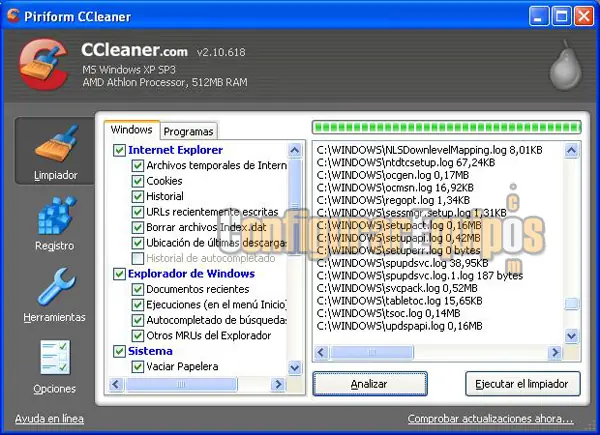The height and width of the screenshot is (435, 600).
Task: Click options list scroll up arrow
Action: [x=295, y=150]
